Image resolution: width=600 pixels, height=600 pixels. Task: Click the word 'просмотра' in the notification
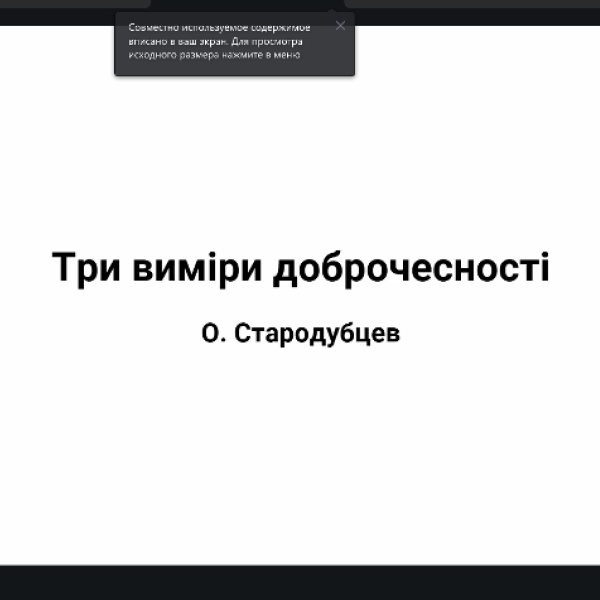[x=280, y=42]
